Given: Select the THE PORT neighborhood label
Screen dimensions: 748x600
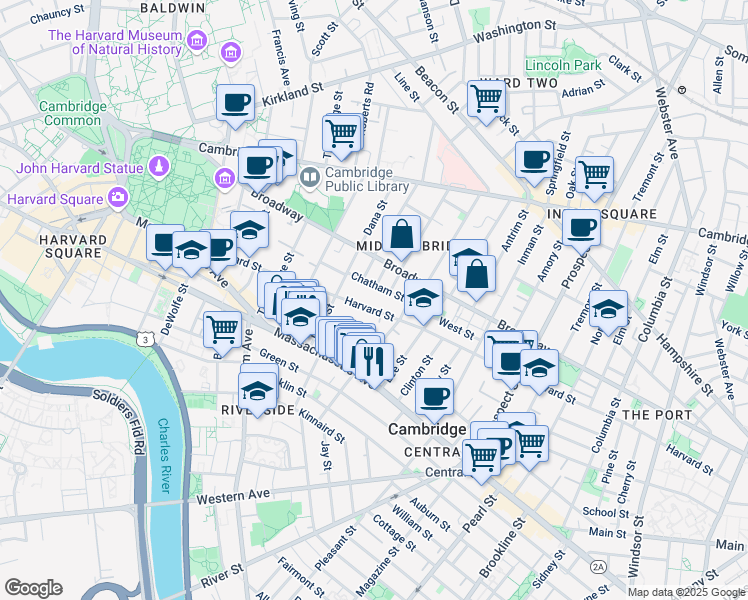Looking at the screenshot, I should [x=657, y=415].
